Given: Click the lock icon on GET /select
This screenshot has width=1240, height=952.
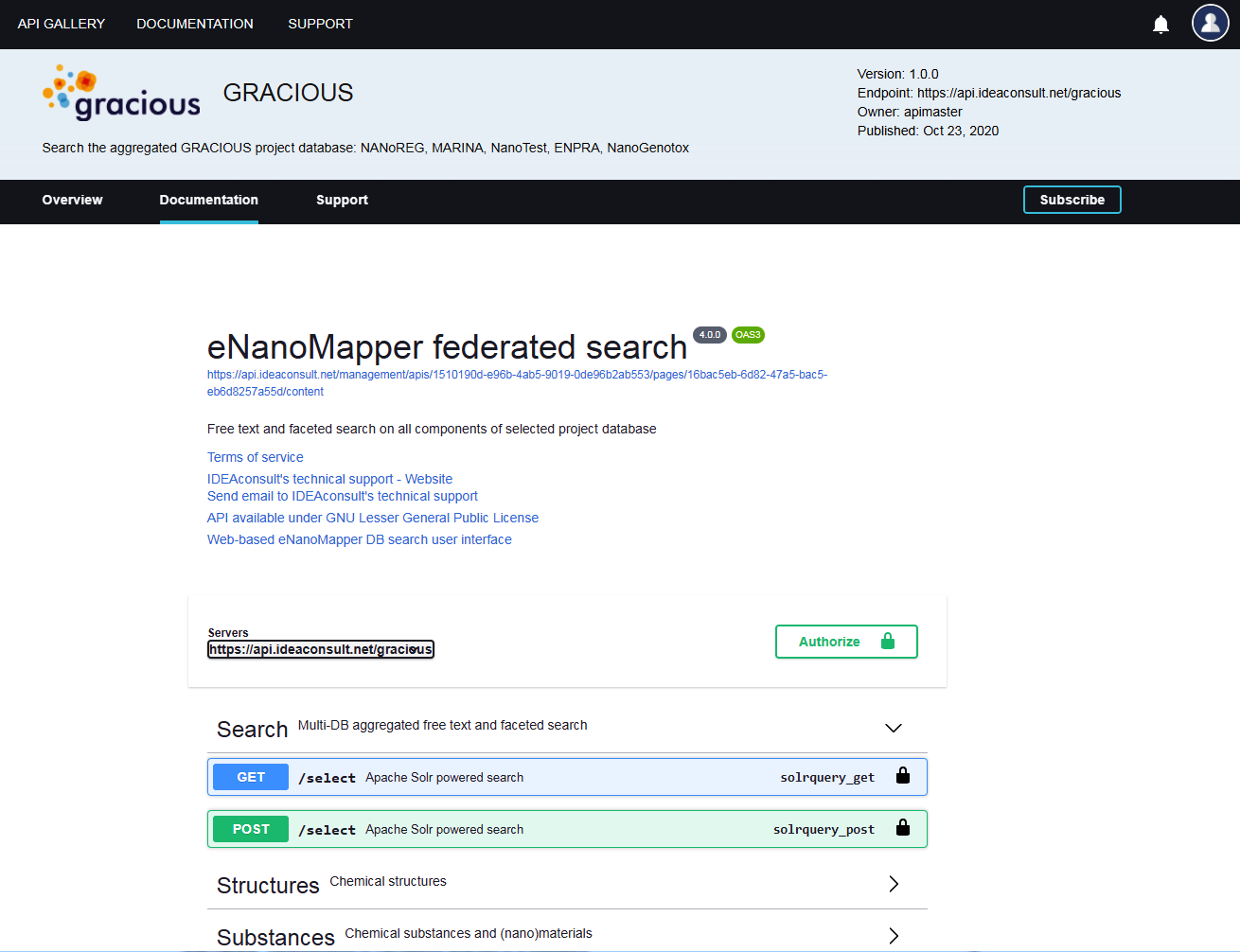Looking at the screenshot, I should click(x=903, y=776).
